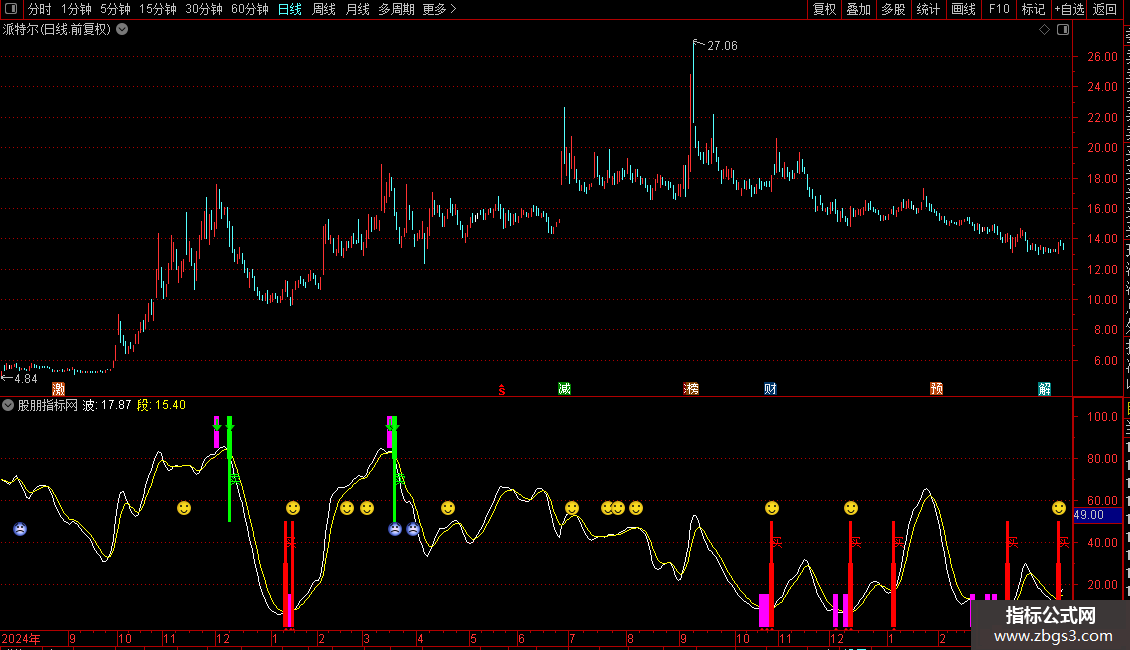Image resolution: width=1130 pixels, height=650 pixels.
Task: Click the sidebar panel icon at top-left
Action: click(x=10, y=9)
